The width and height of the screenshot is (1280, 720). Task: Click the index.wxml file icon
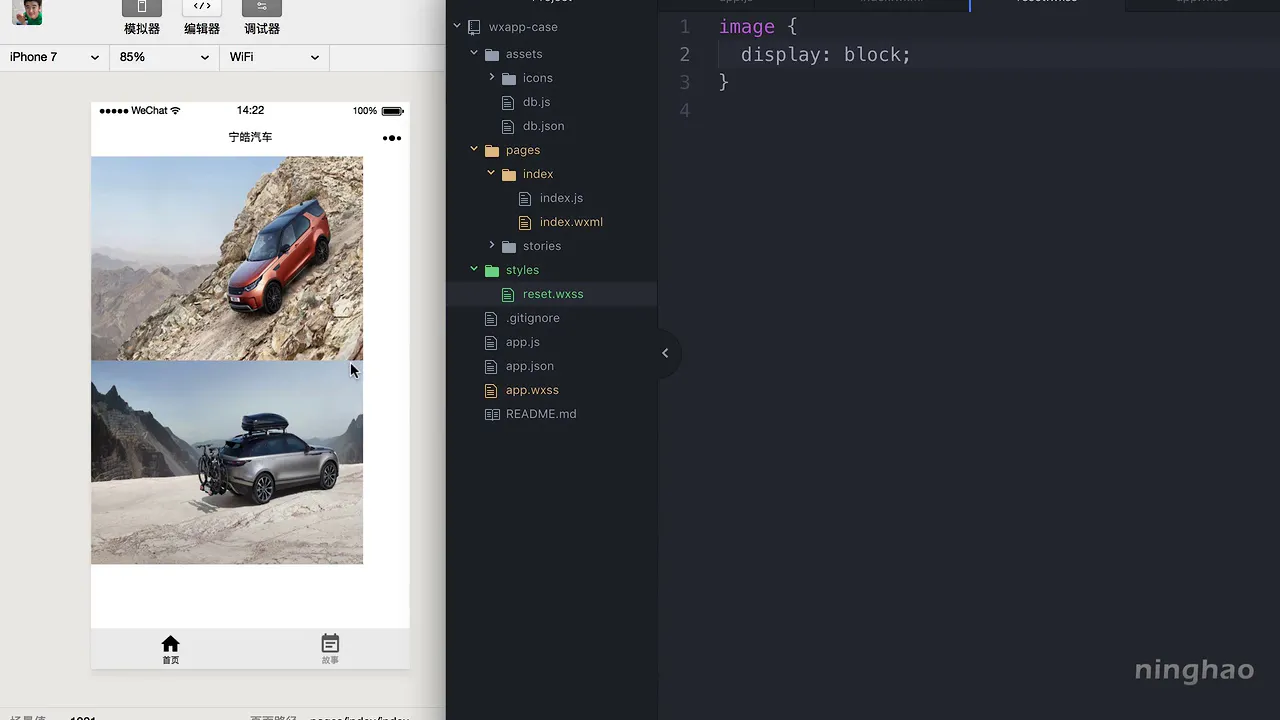(x=524, y=222)
